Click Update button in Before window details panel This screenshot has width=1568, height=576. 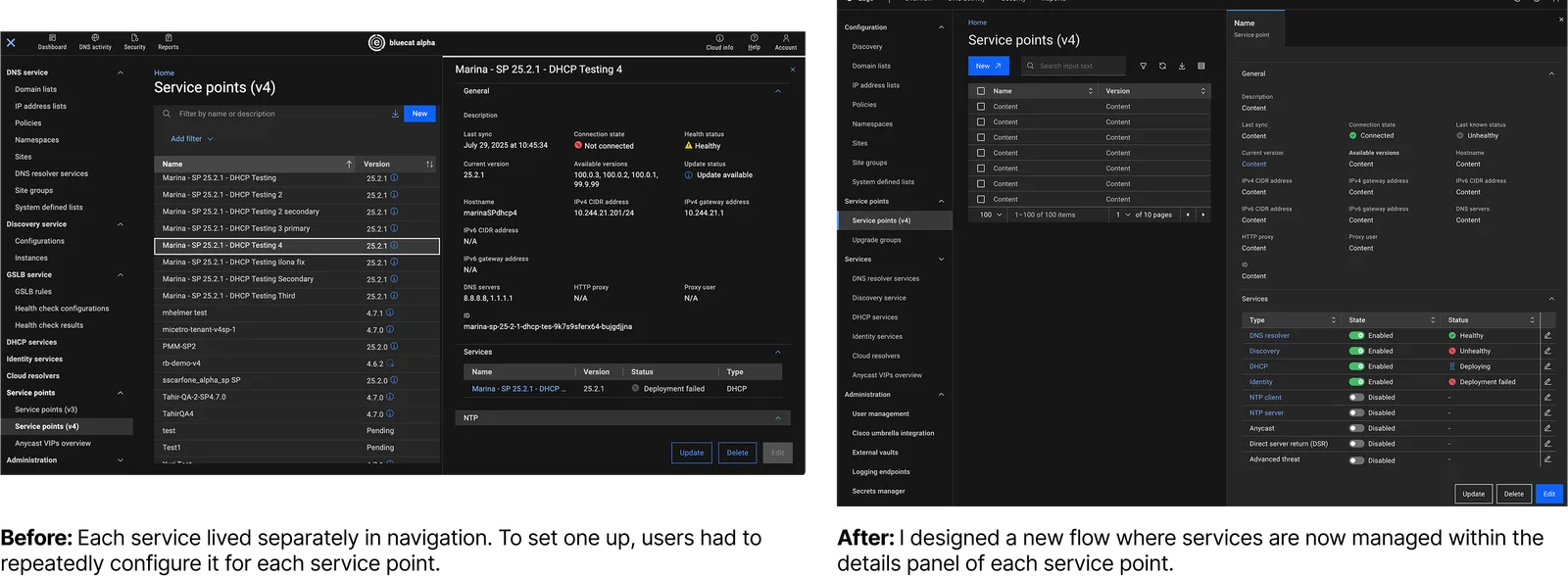[692, 453]
